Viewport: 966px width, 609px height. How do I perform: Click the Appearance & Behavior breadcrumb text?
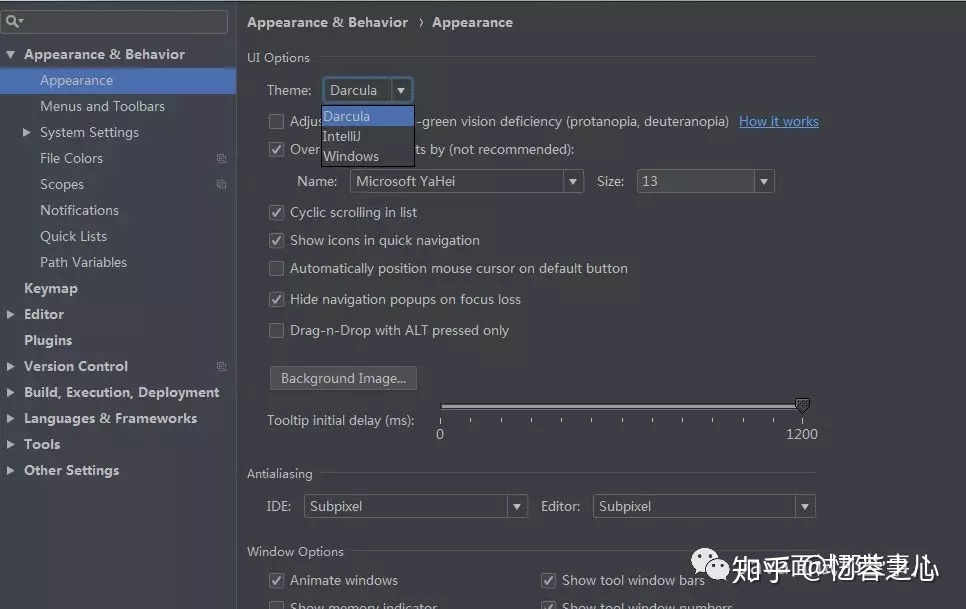[x=327, y=23]
